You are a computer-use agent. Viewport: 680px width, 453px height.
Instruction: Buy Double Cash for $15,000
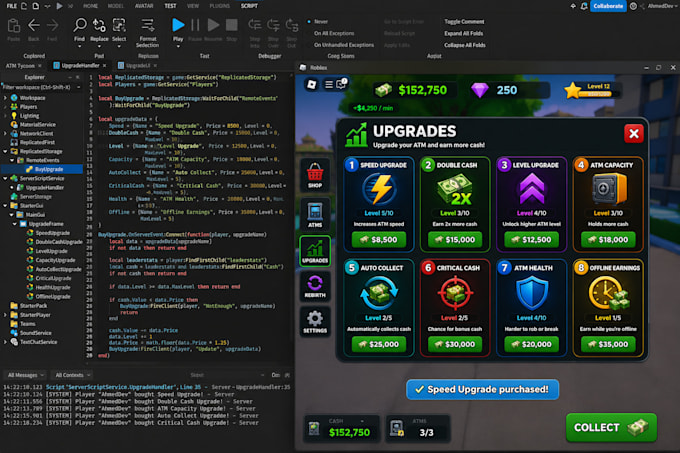455,240
